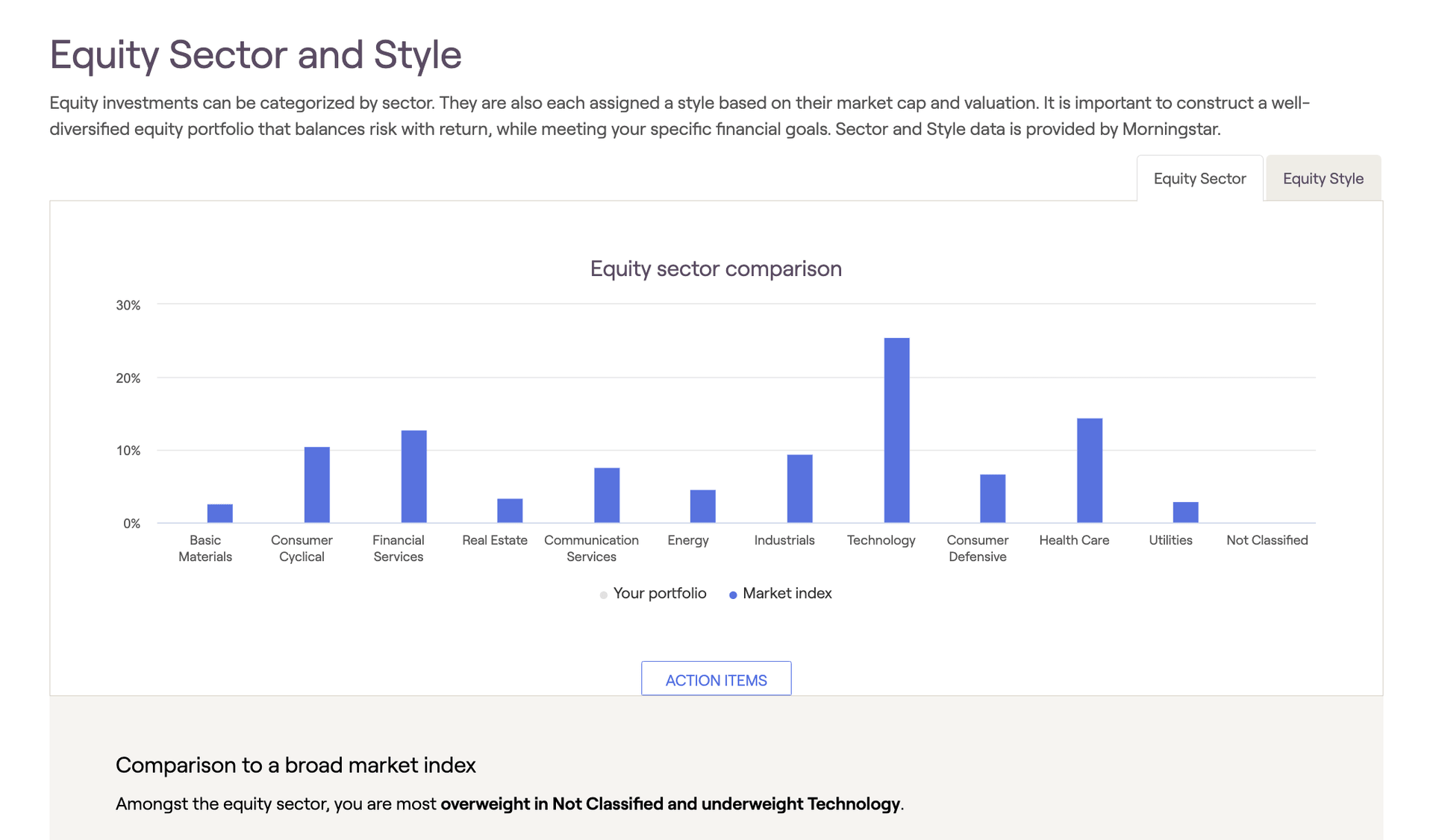Click the Utilities sector bar

pyautogui.click(x=1185, y=513)
